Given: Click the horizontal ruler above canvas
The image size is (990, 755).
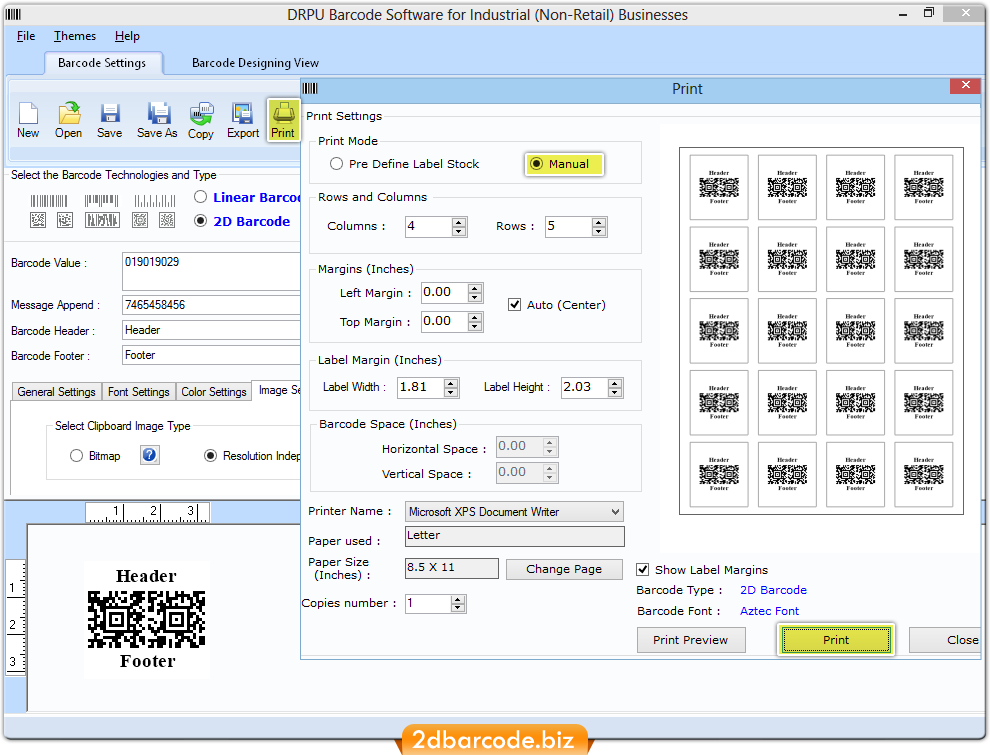Looking at the screenshot, I should tap(147, 512).
